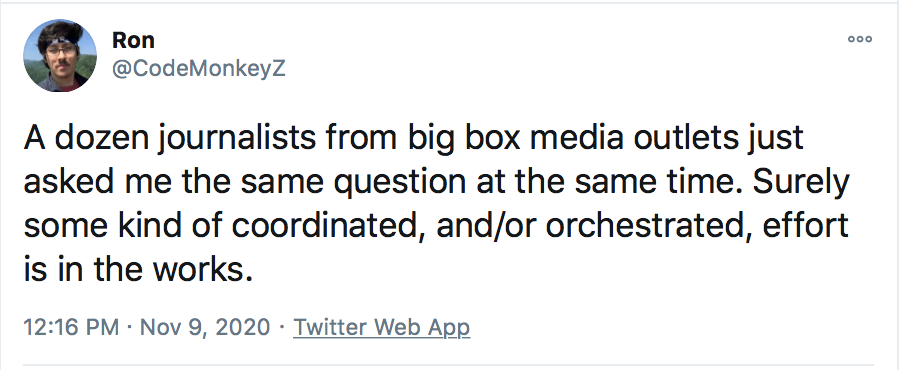Image resolution: width=902 pixels, height=370 pixels.
Task: Click the 12:16 PM timestamp
Action: [71, 327]
